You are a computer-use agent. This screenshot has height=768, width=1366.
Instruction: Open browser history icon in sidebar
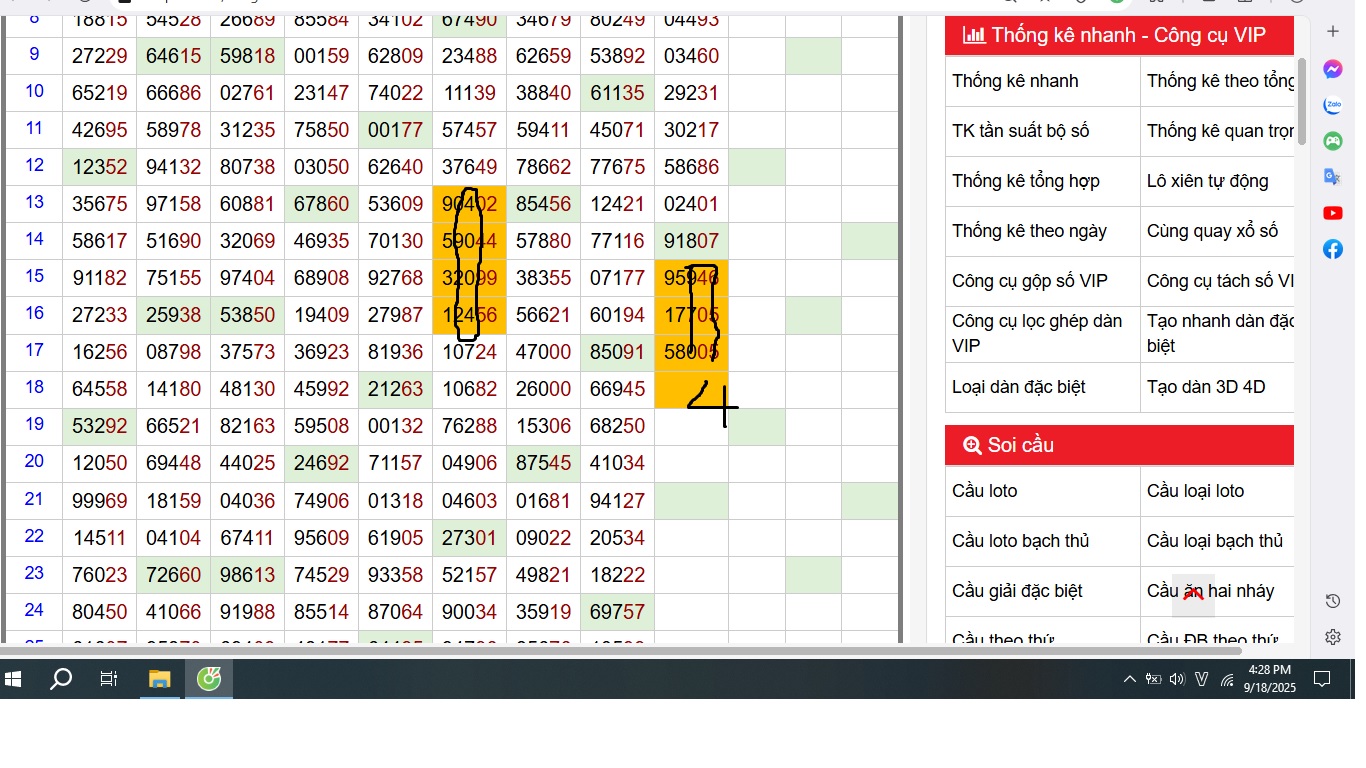click(x=1332, y=601)
